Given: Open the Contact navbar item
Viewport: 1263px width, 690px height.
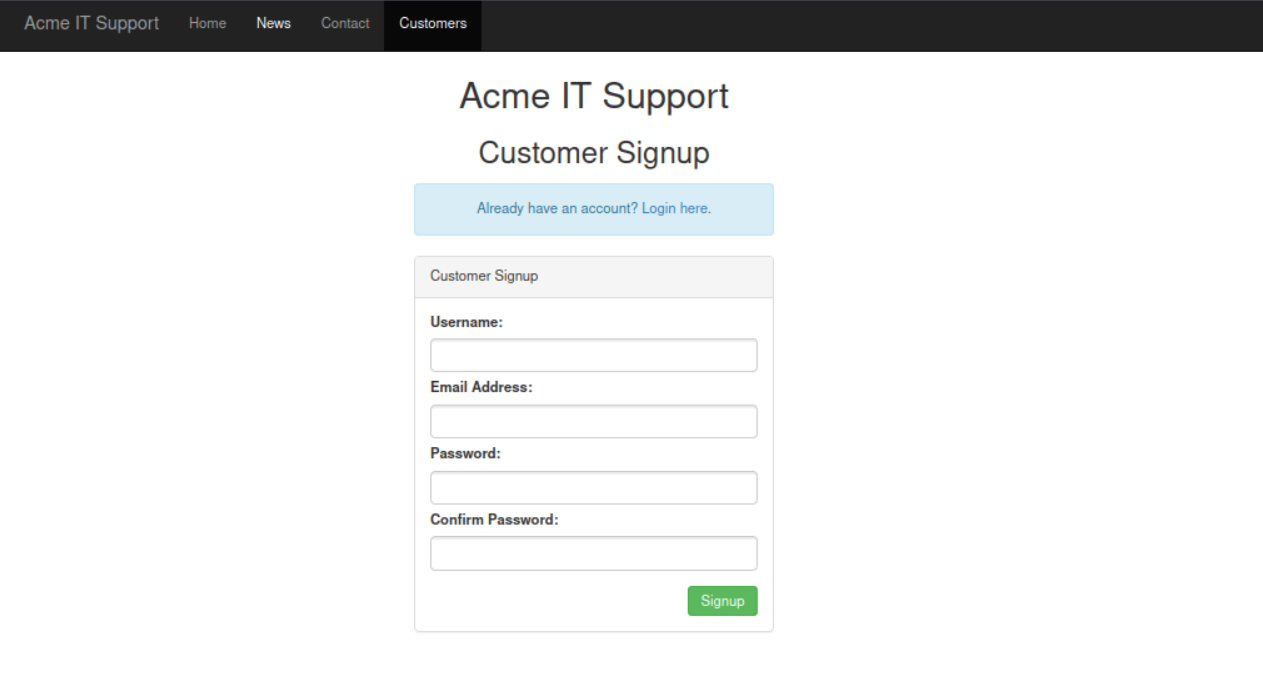Looking at the screenshot, I should [x=345, y=23].
